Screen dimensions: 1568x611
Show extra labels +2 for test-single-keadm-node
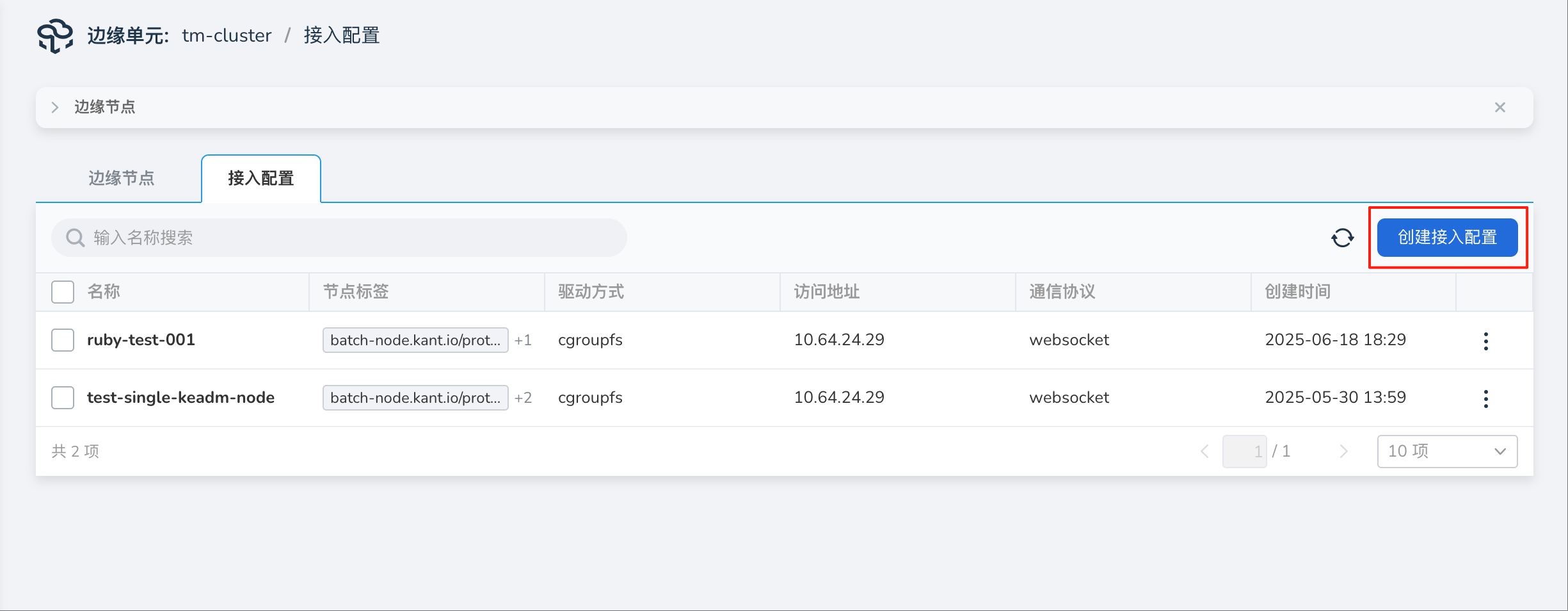point(523,398)
